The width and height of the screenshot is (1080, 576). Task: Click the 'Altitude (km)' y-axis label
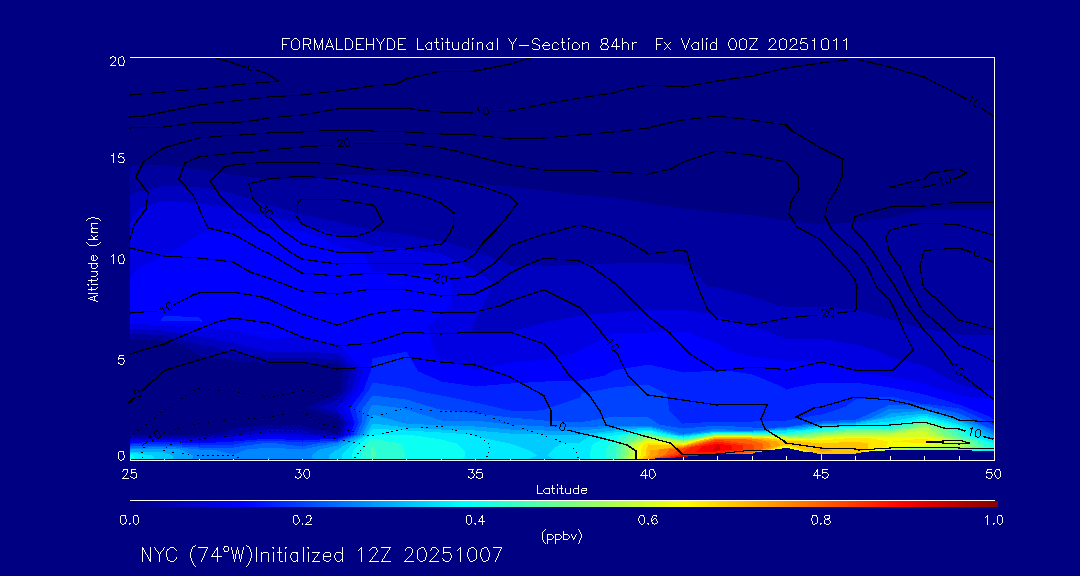[x=93, y=259]
